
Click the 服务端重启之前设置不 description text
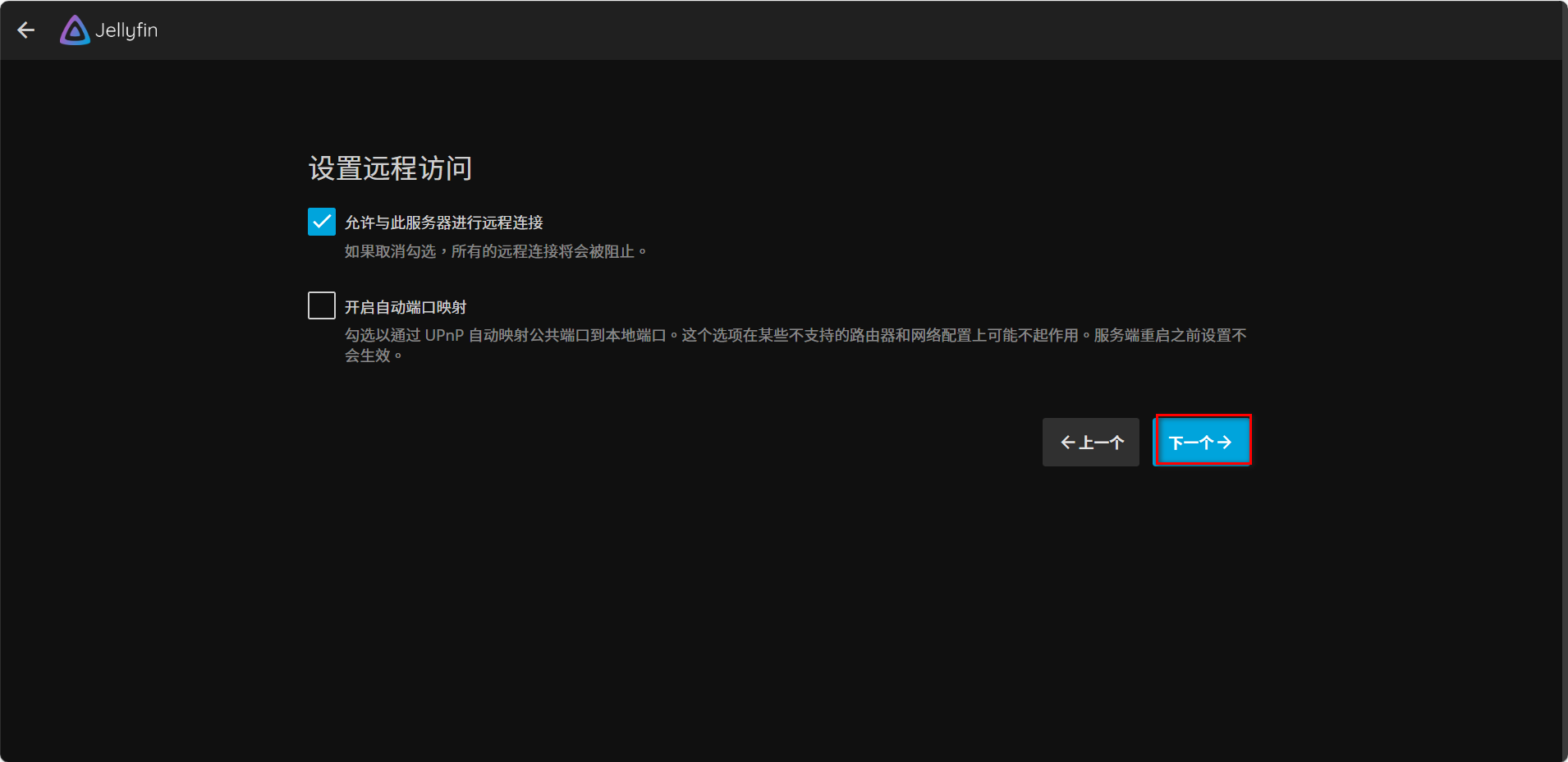[x=1170, y=335]
